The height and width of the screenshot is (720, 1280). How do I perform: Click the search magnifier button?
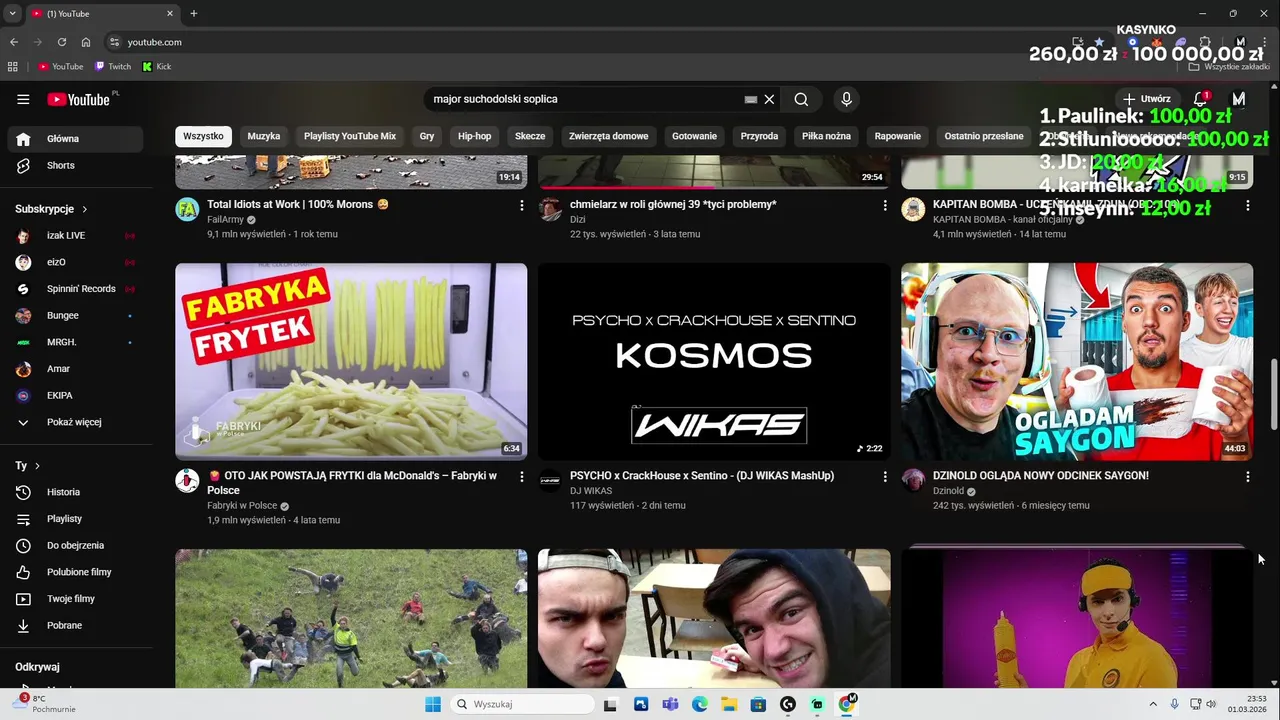(801, 99)
